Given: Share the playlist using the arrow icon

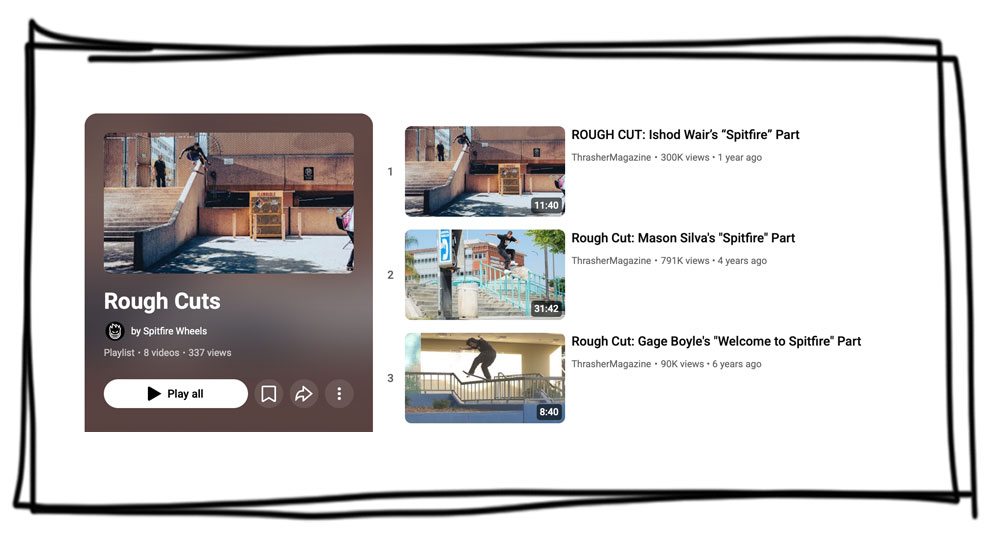Looking at the screenshot, I should pyautogui.click(x=304, y=394).
